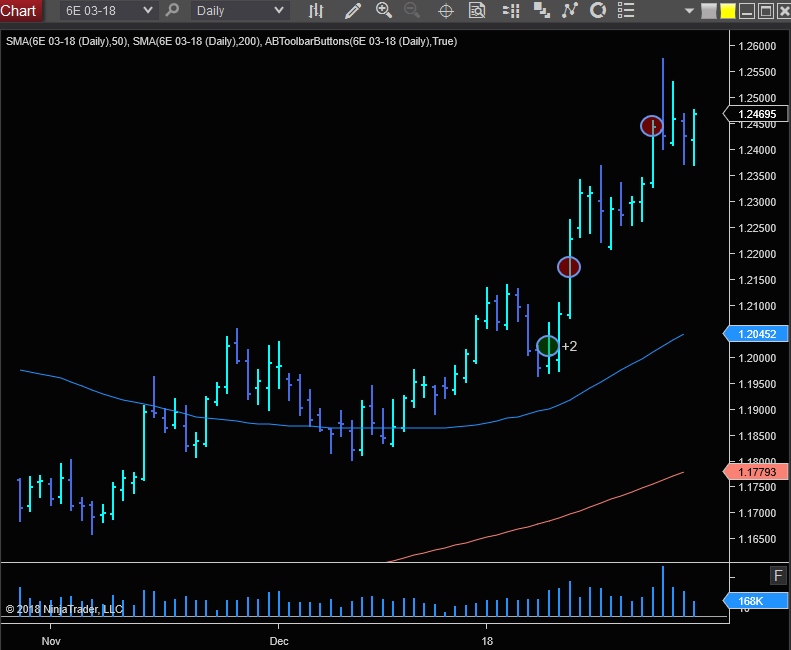This screenshot has height=650, width=791.
Task: Click the red execution marker near 1.24500
Action: click(652, 126)
